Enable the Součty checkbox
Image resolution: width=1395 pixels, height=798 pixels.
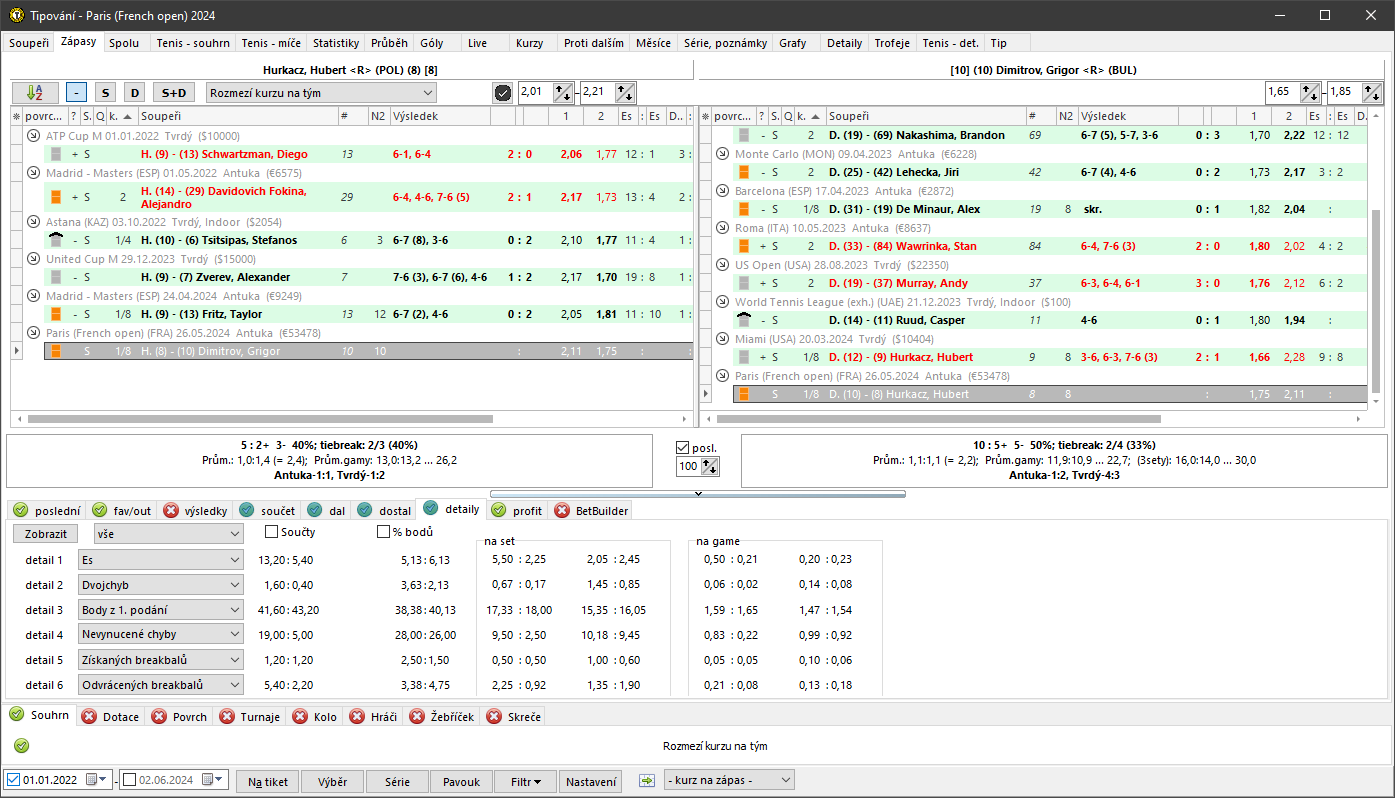point(272,532)
